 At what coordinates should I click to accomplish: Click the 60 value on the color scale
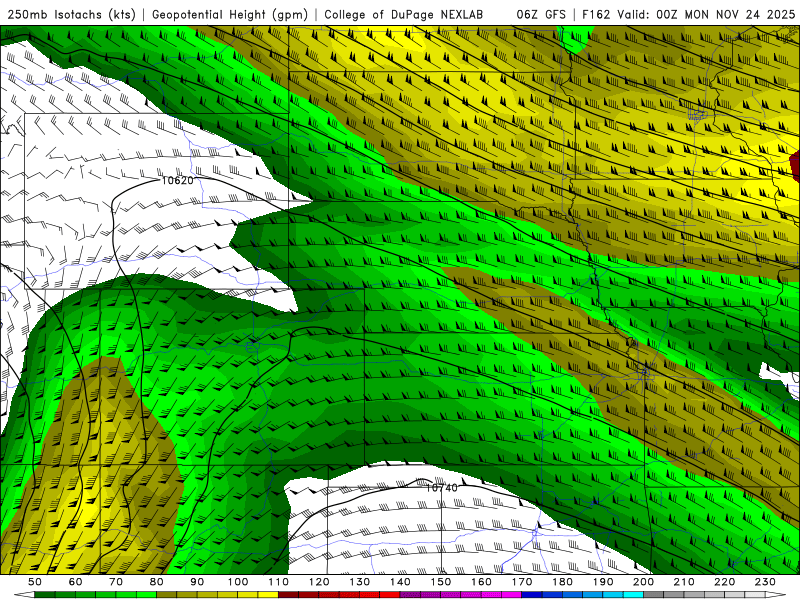(x=76, y=582)
